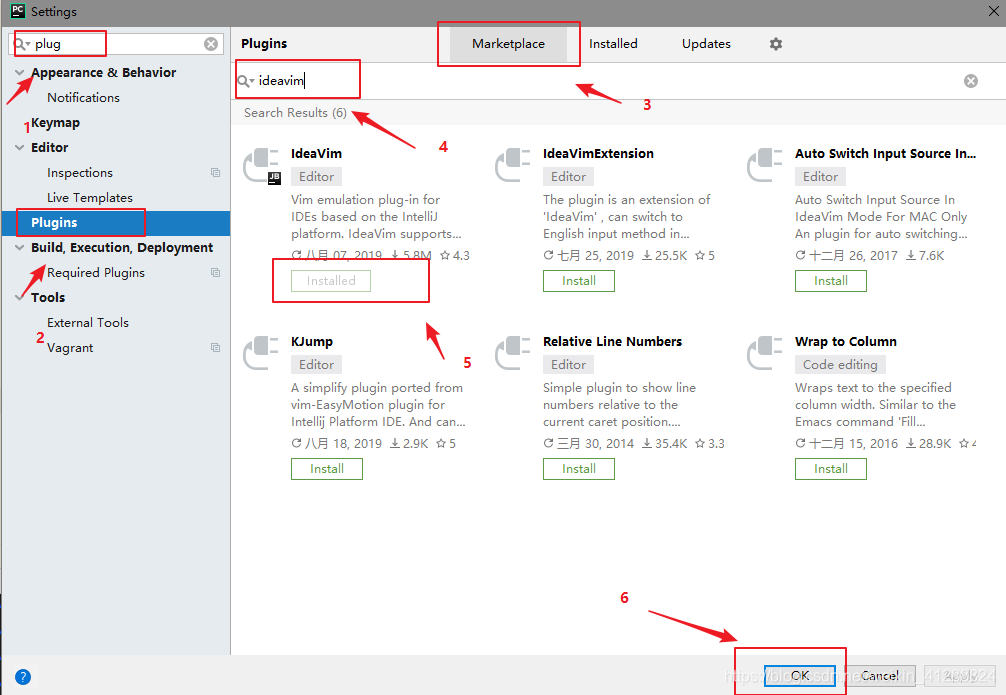Click the project-level icon beside Vagrant
Screen dimensions: 1006x695
click(216, 347)
